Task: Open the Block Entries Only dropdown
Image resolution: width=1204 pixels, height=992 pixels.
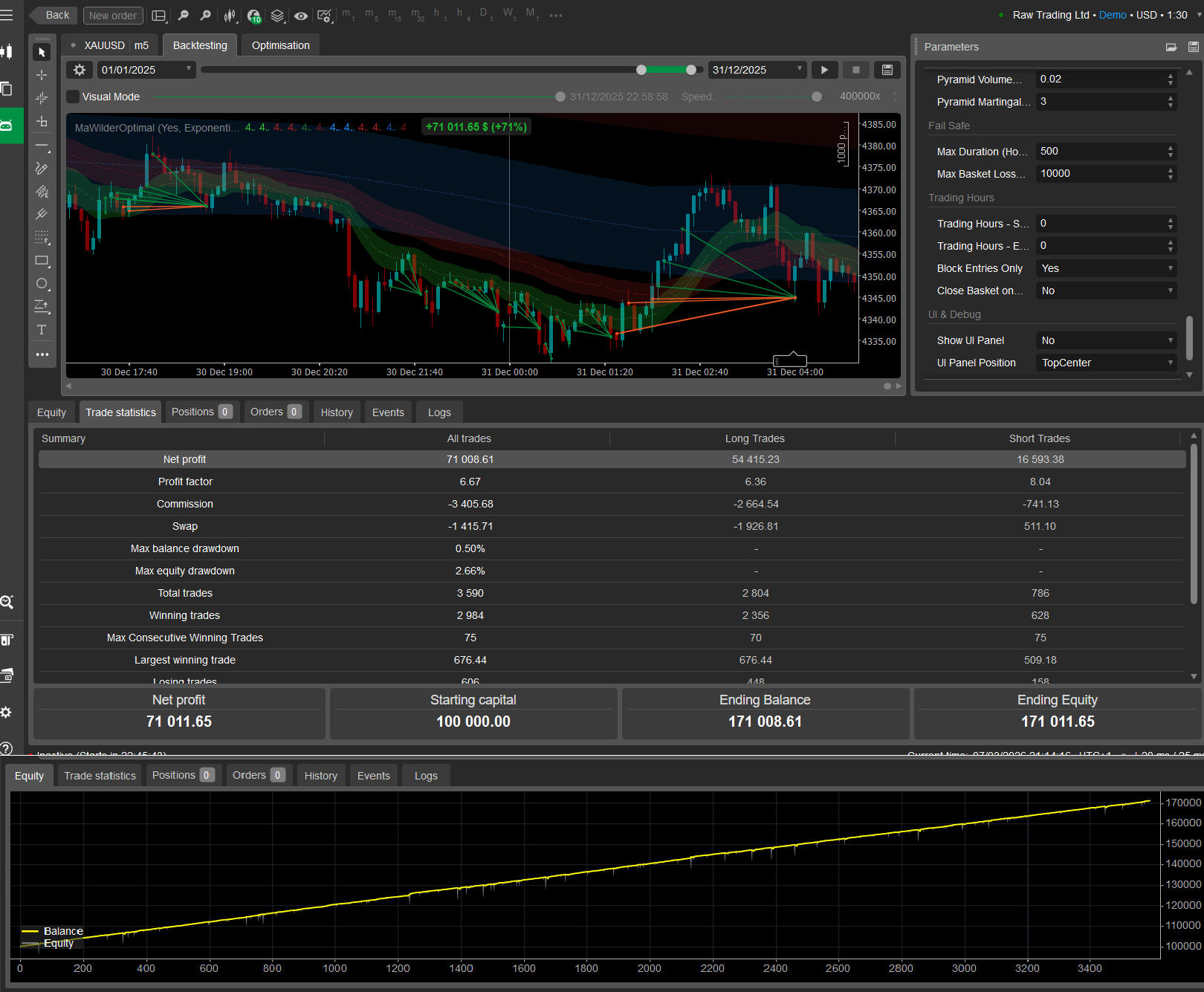Action: point(1106,268)
